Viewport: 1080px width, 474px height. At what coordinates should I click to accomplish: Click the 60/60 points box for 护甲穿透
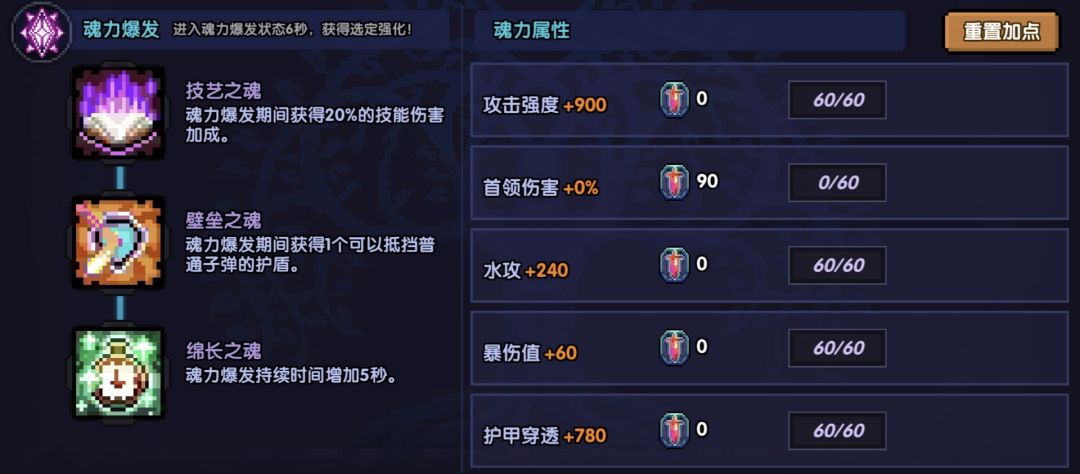pyautogui.click(x=838, y=431)
